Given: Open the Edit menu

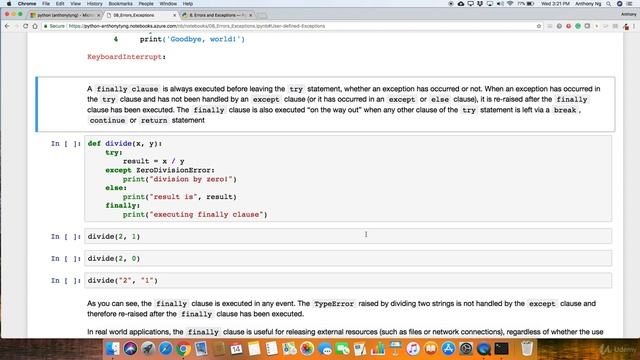Looking at the screenshot, I should tap(60, 4).
